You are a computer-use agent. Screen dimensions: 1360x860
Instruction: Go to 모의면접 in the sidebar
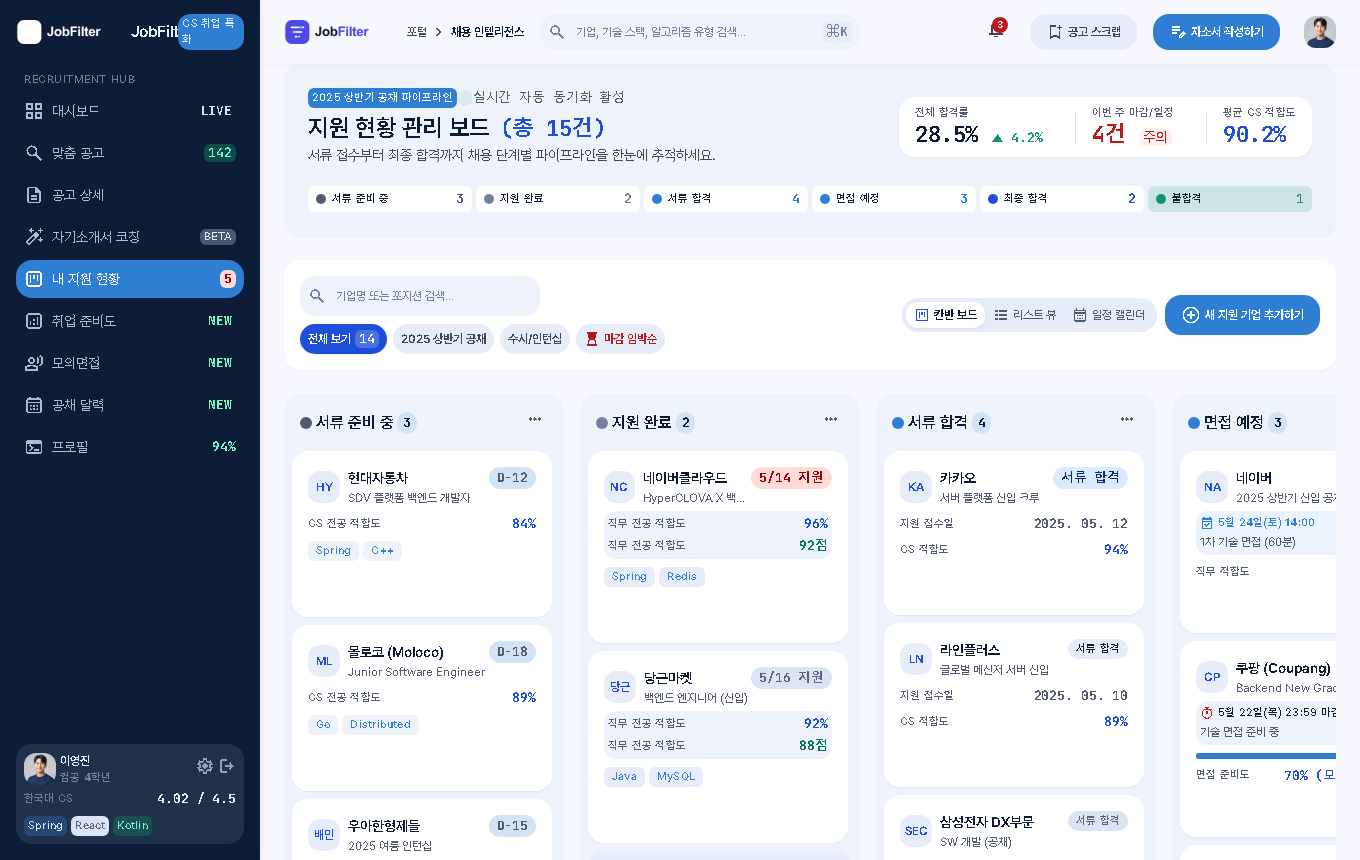click(130, 363)
